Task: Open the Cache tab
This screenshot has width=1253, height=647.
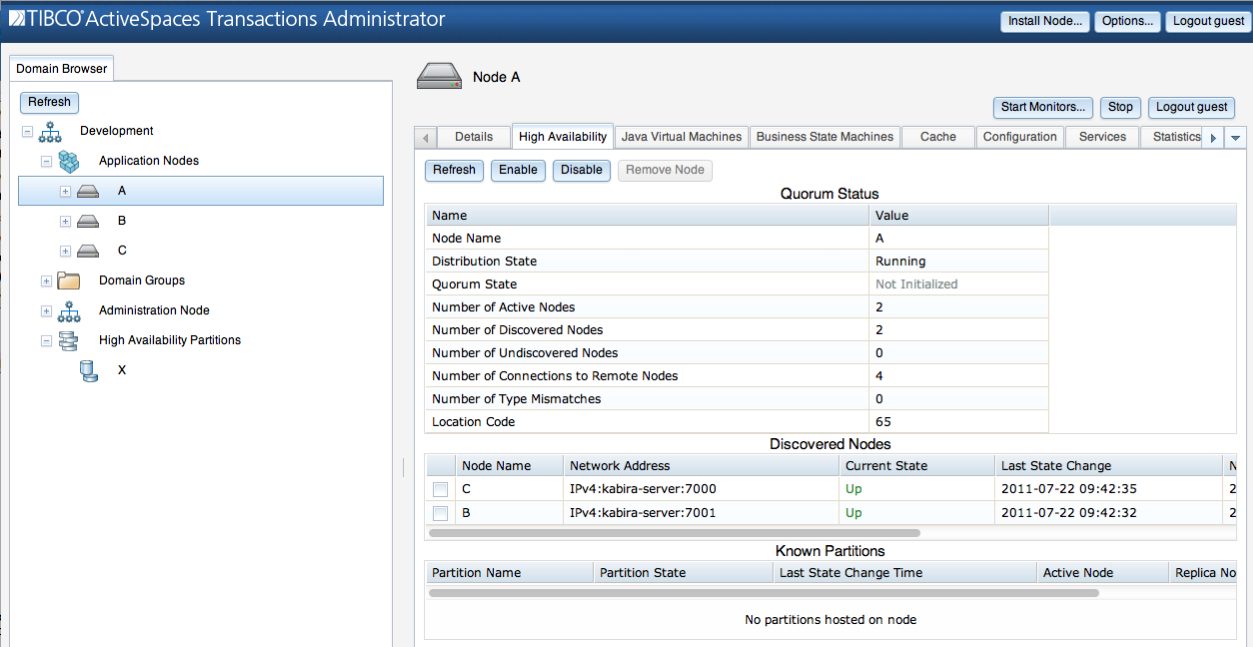Action: (936, 137)
